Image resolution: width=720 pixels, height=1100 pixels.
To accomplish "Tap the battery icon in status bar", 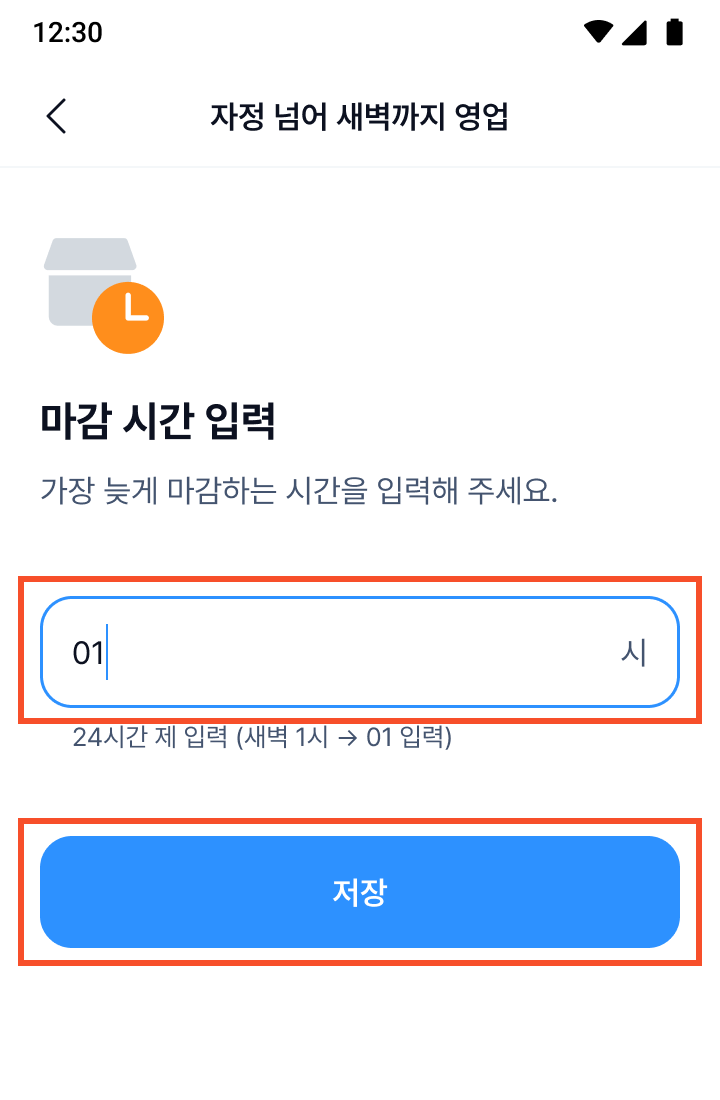I will [x=675, y=32].
